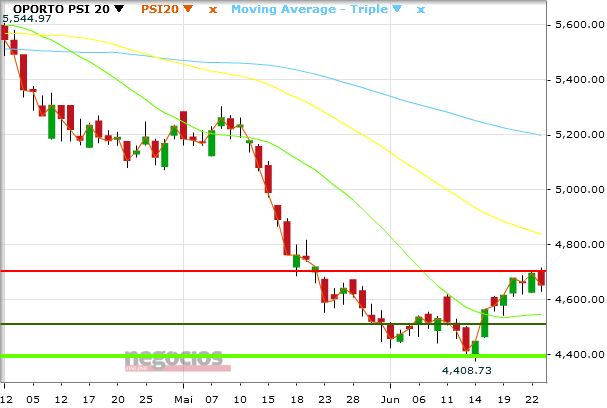Click the OPORTO PSI 20 title
The height and width of the screenshot is (408, 607).
[x=62, y=9]
